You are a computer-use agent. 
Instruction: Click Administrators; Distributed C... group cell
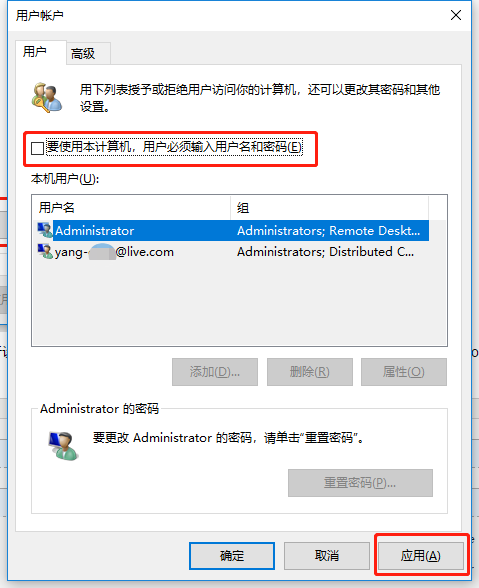coord(326,252)
